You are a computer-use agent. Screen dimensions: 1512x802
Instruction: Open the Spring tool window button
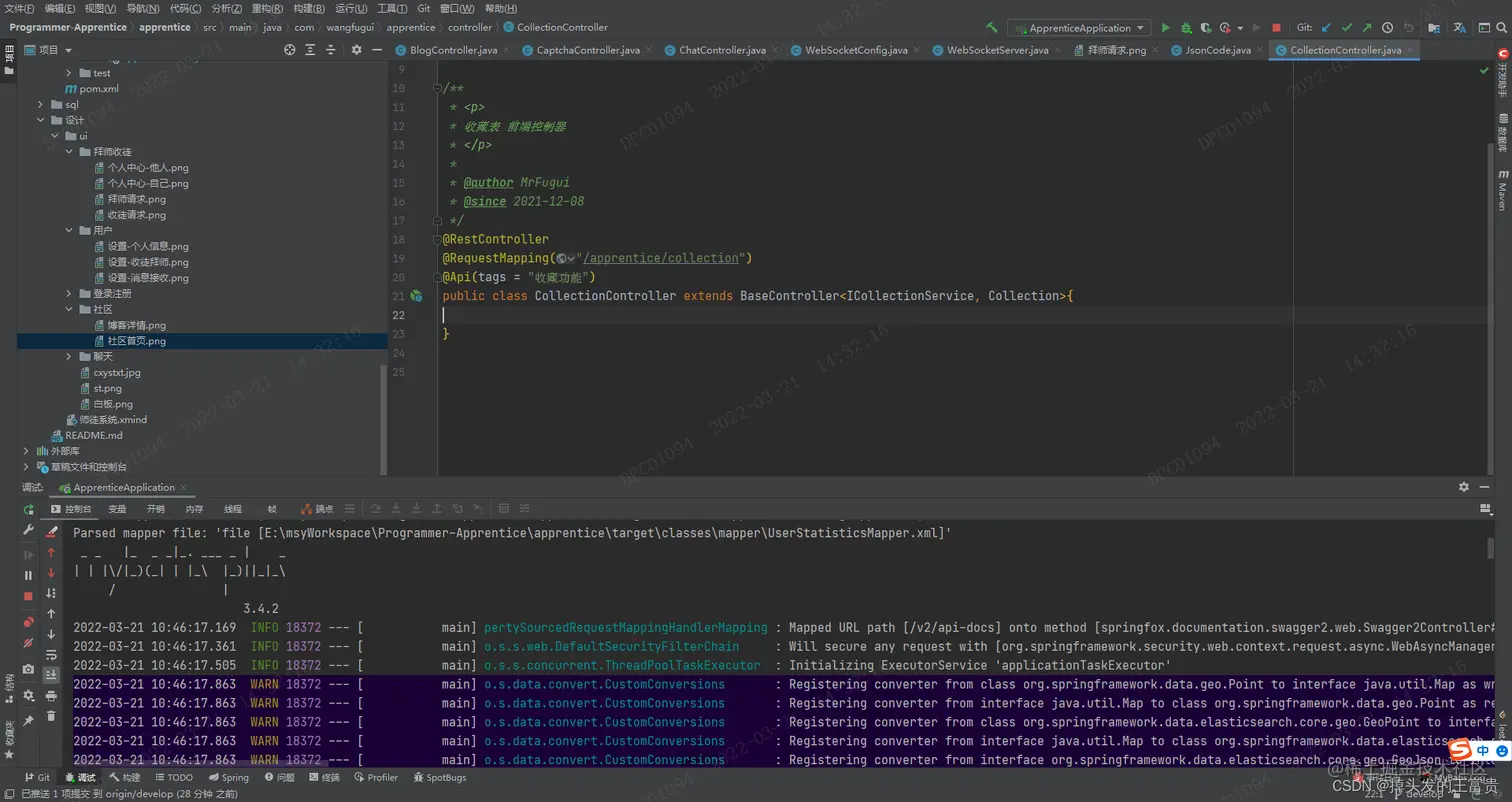[228, 777]
